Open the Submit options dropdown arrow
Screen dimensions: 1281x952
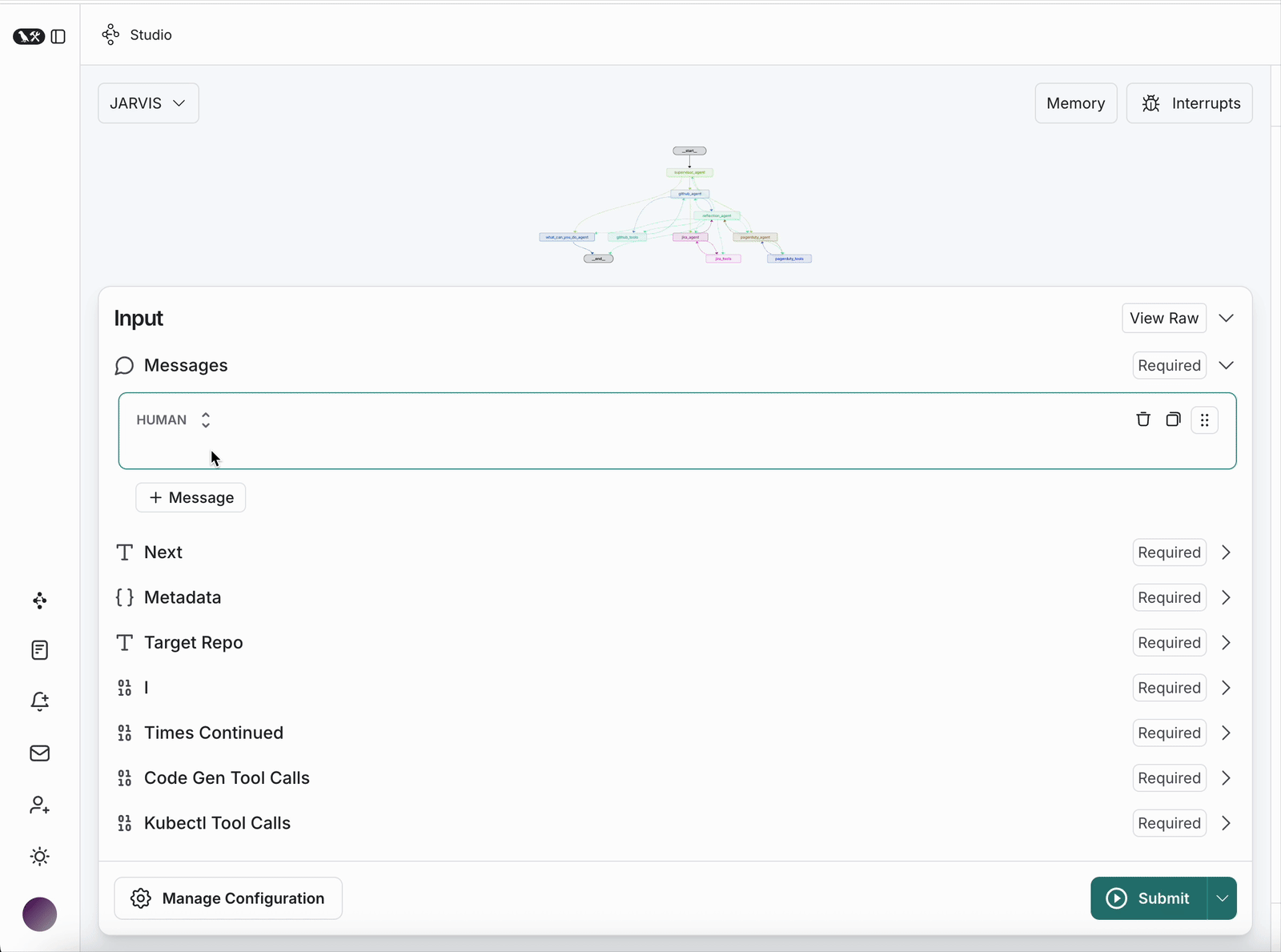[1222, 898]
